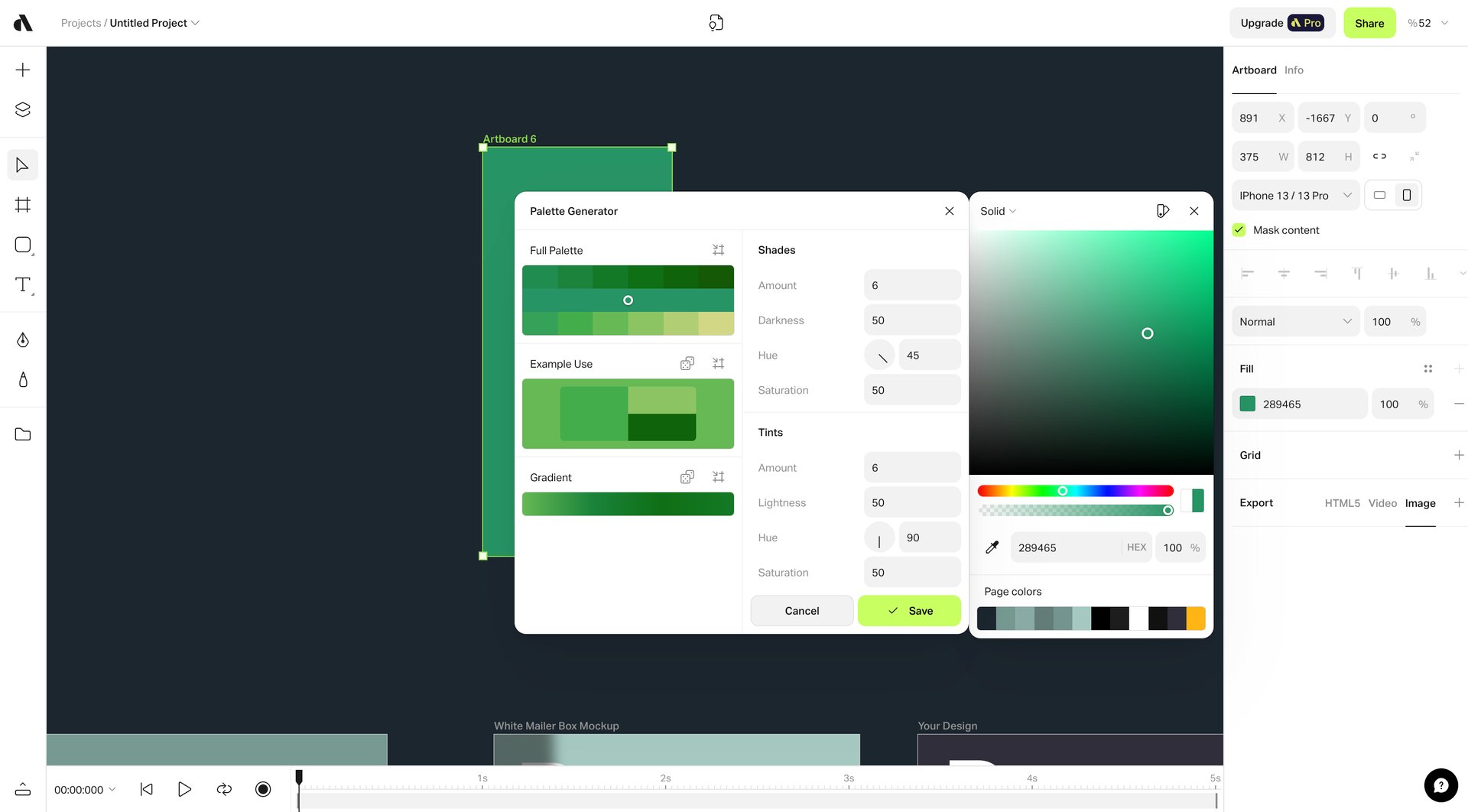Select the Frame tool
The height and width of the screenshot is (812, 1468).
[x=22, y=204]
